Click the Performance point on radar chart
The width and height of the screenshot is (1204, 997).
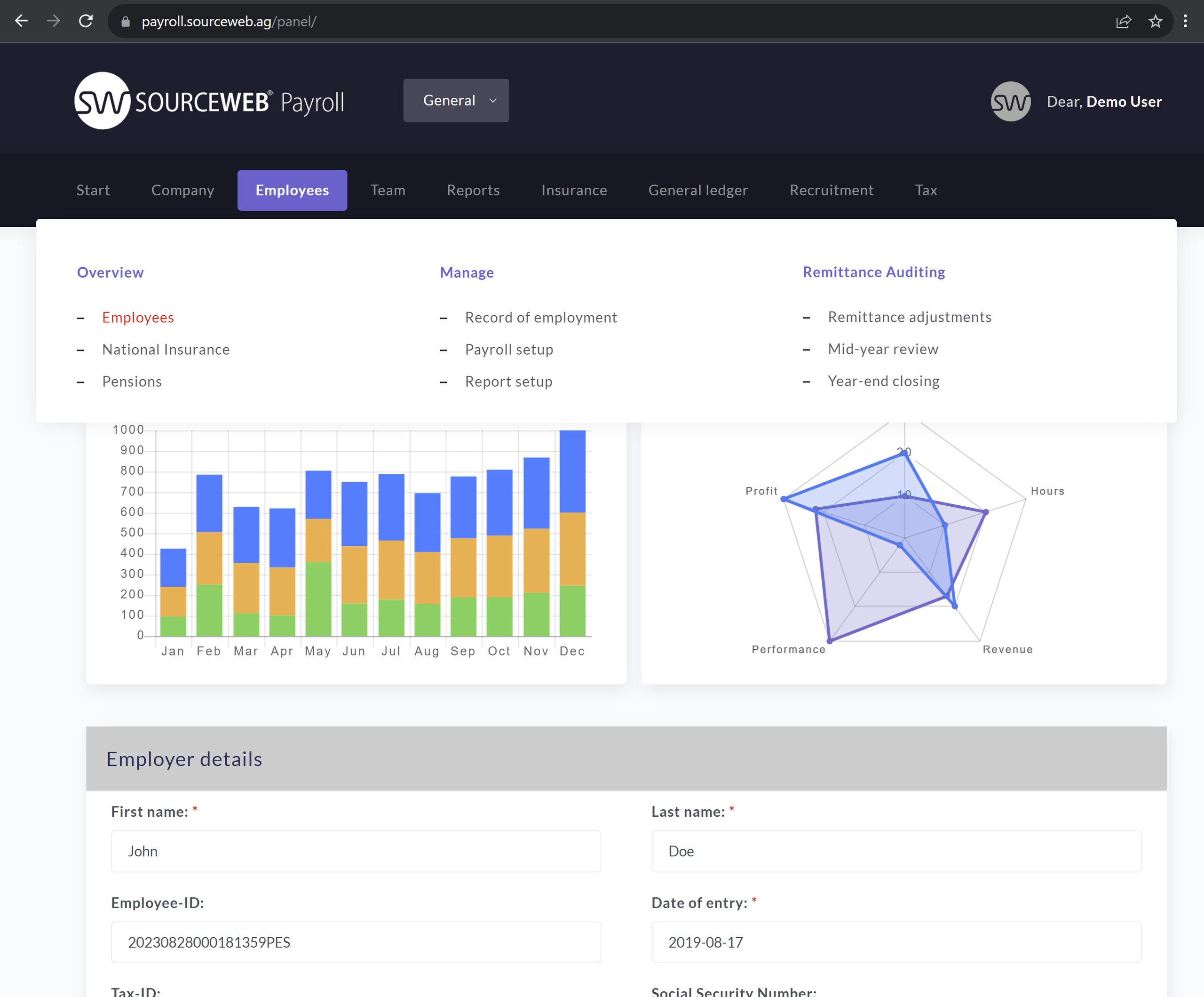[830, 640]
